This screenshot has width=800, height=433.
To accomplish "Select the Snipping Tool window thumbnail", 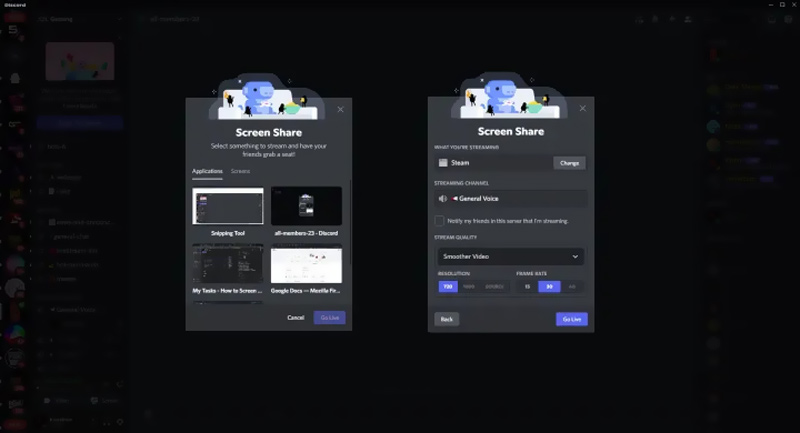I will click(x=228, y=206).
